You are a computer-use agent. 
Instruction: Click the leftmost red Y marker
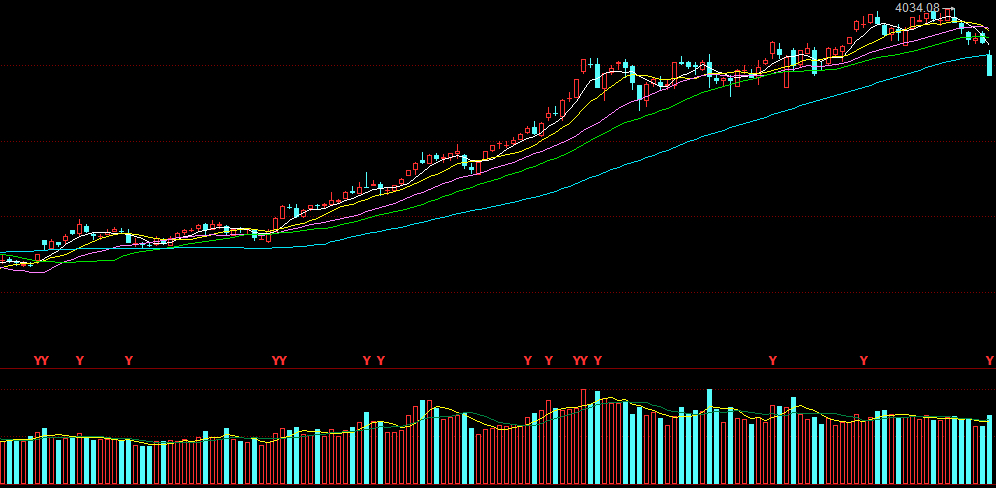click(38, 360)
